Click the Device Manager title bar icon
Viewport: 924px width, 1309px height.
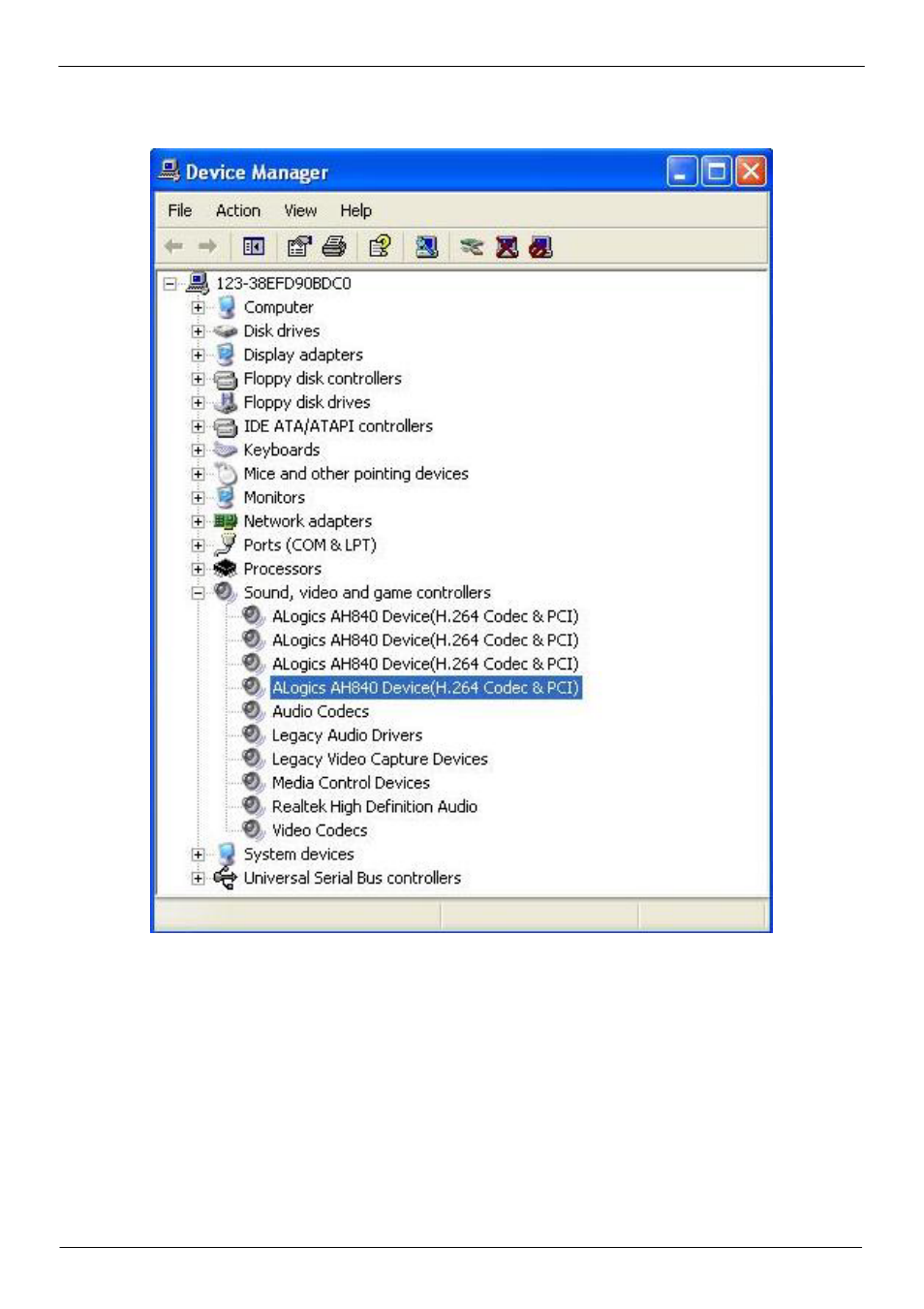coord(169,171)
